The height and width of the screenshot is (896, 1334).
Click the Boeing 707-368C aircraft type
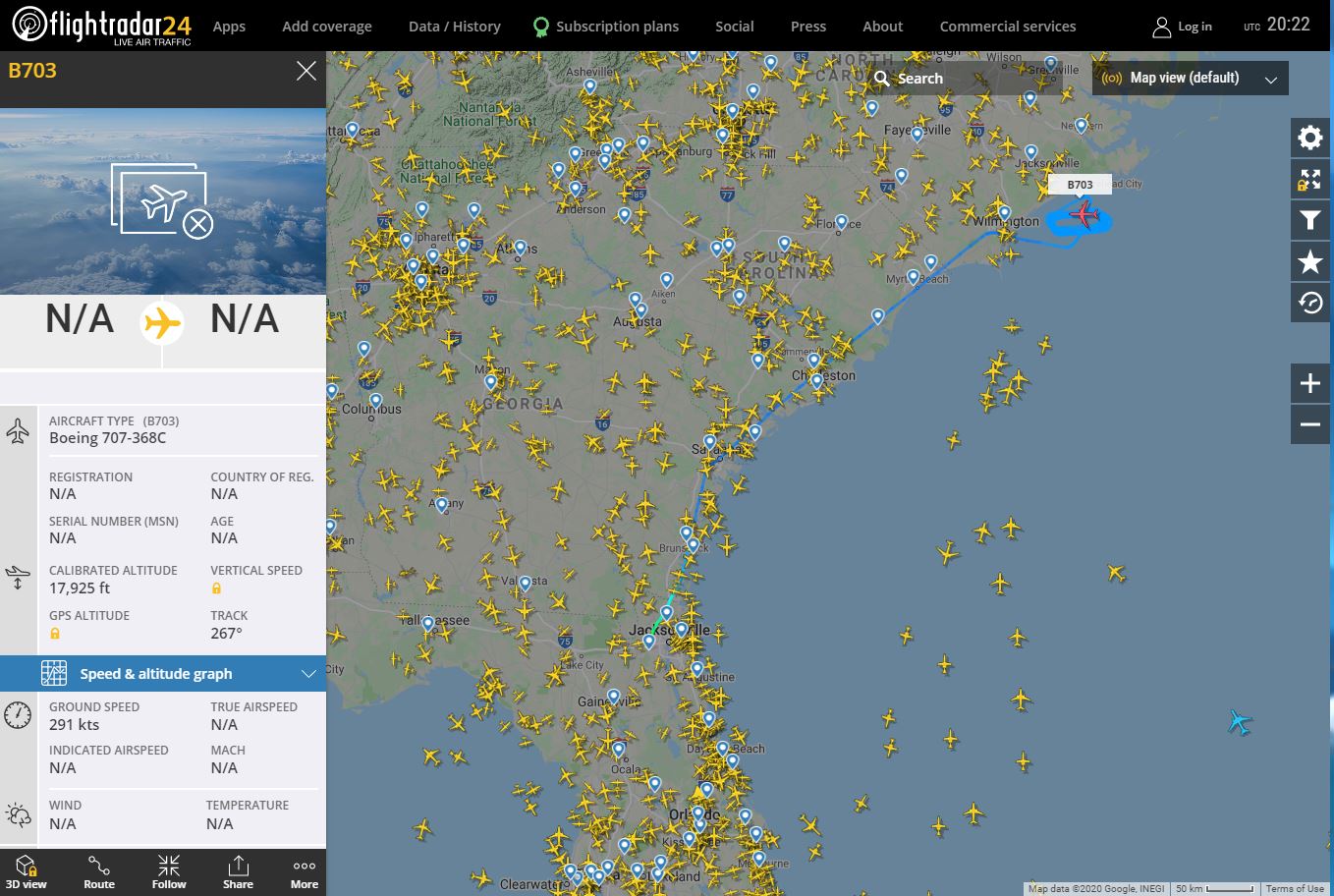tap(108, 438)
